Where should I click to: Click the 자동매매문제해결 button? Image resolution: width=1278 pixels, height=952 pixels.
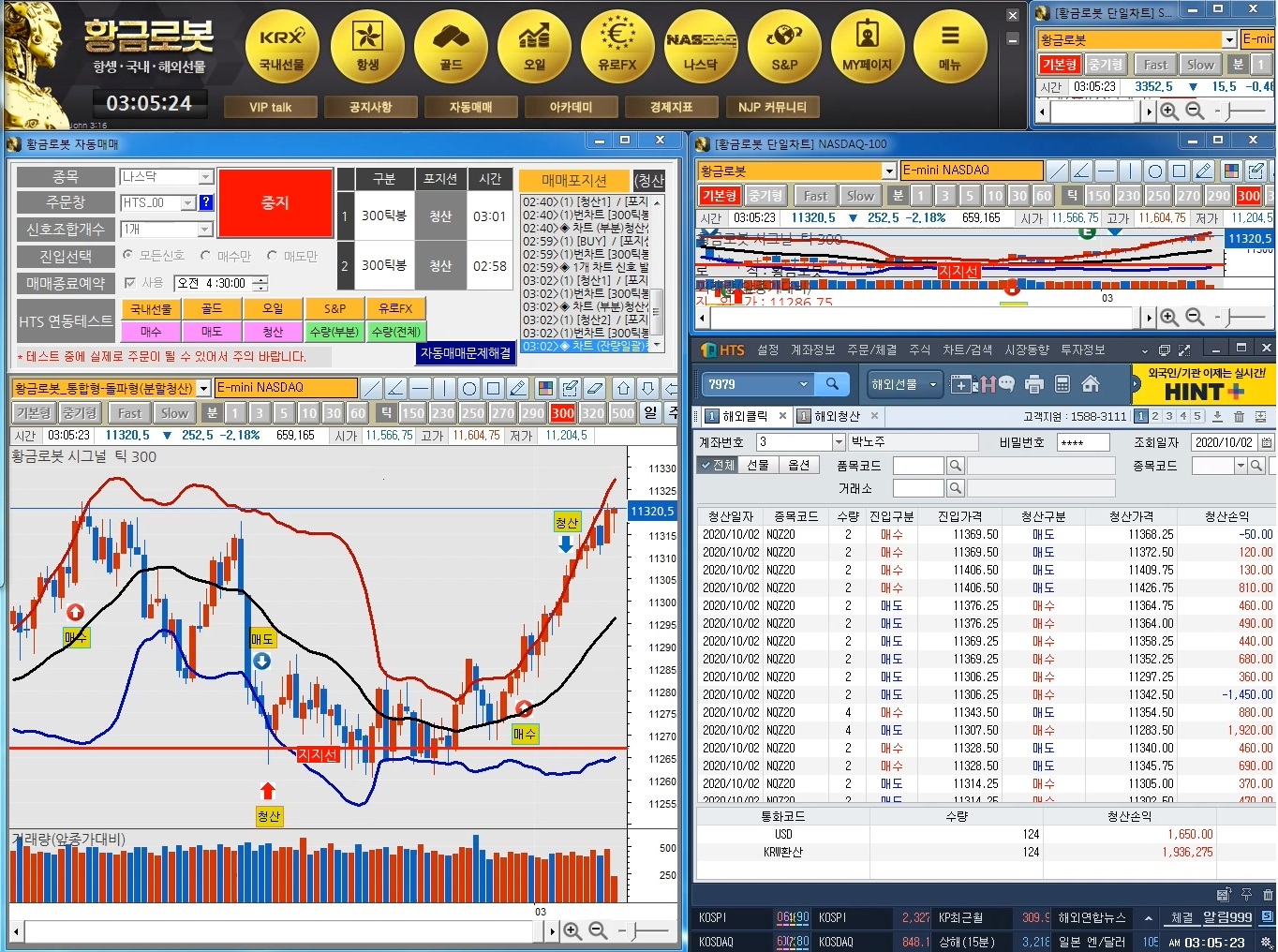click(466, 353)
